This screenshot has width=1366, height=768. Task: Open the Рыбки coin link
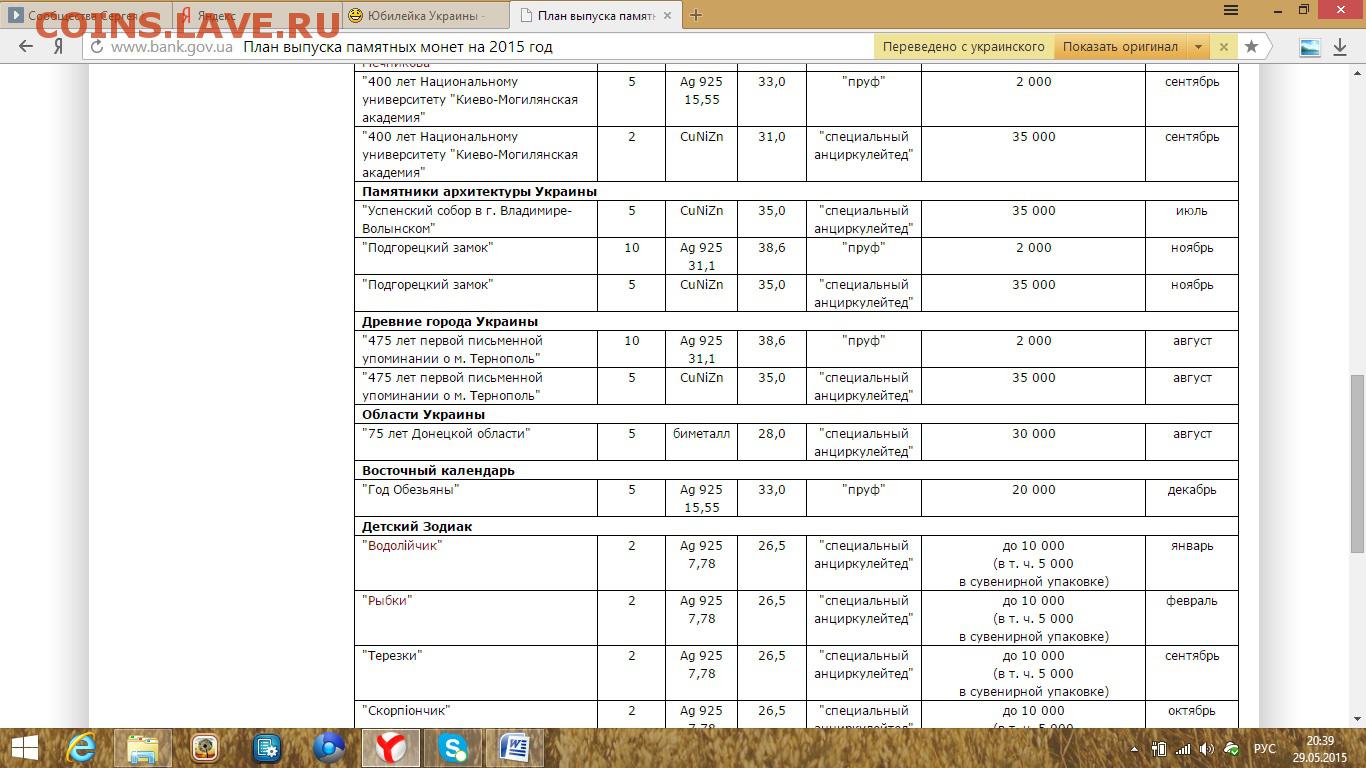click(387, 601)
